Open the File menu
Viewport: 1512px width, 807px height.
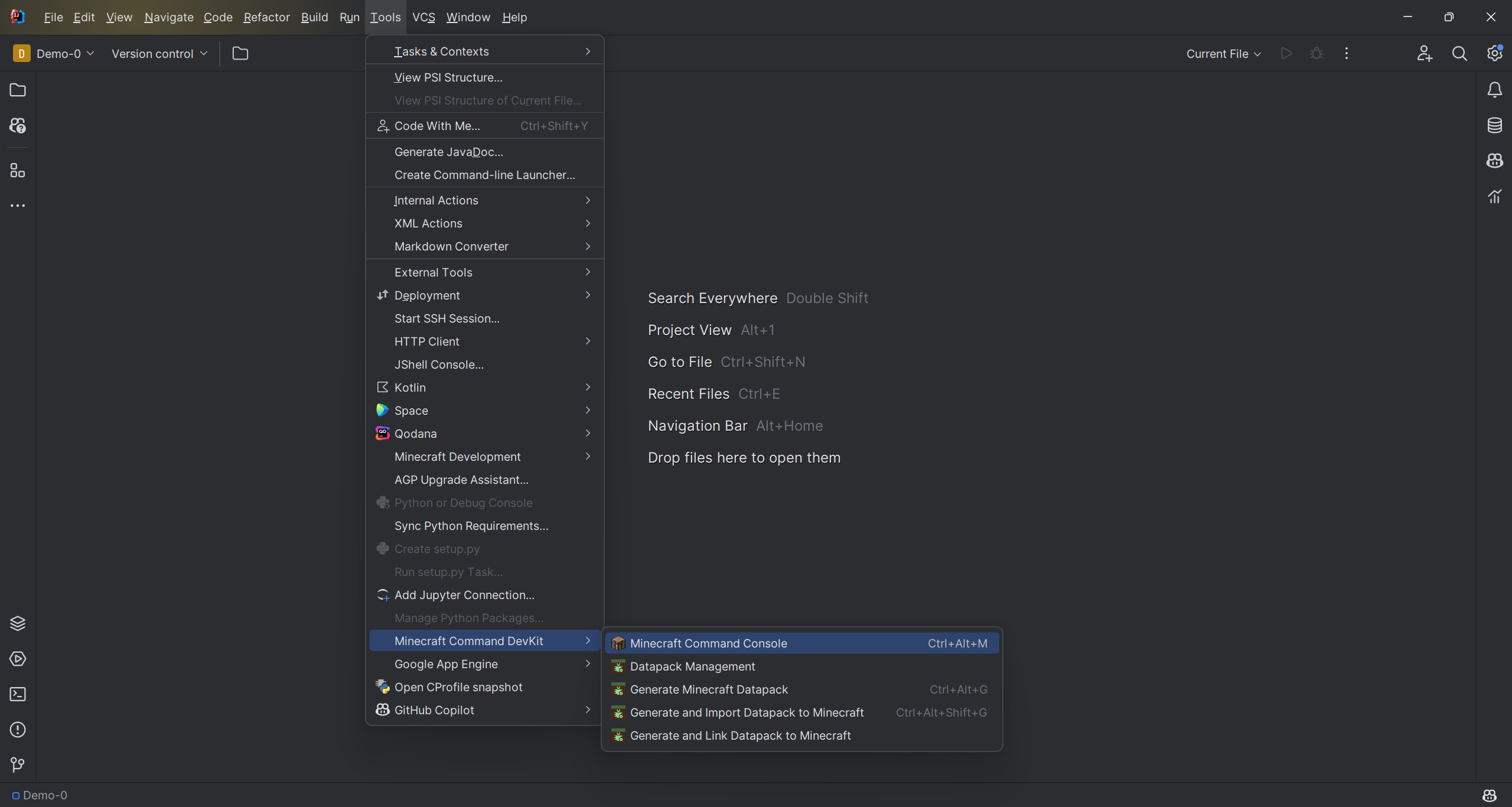(53, 17)
